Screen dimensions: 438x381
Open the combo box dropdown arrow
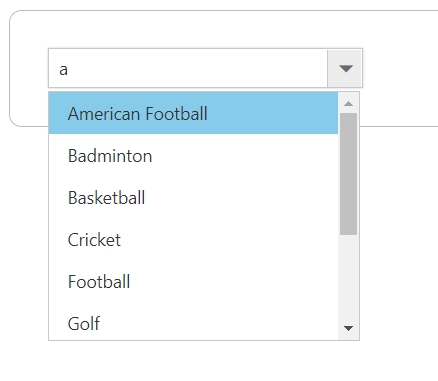345,68
